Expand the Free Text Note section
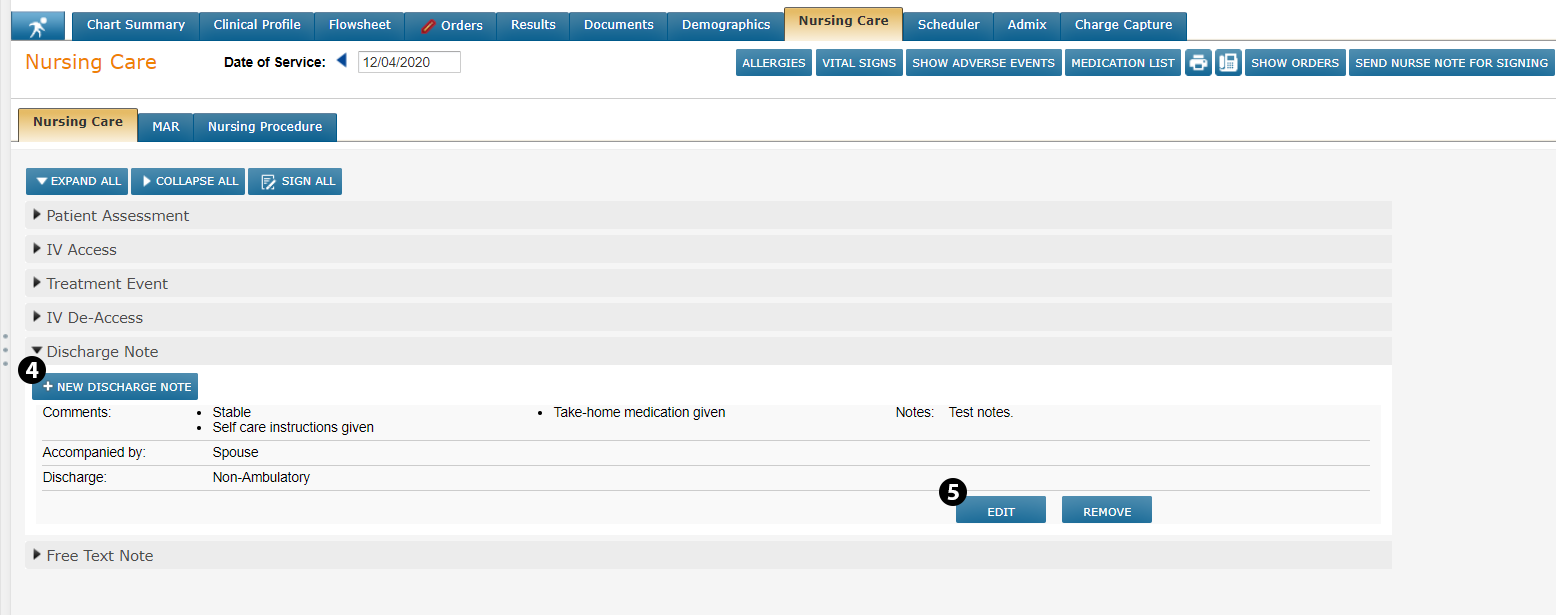Screen dimensions: 1556x615 click(99, 555)
